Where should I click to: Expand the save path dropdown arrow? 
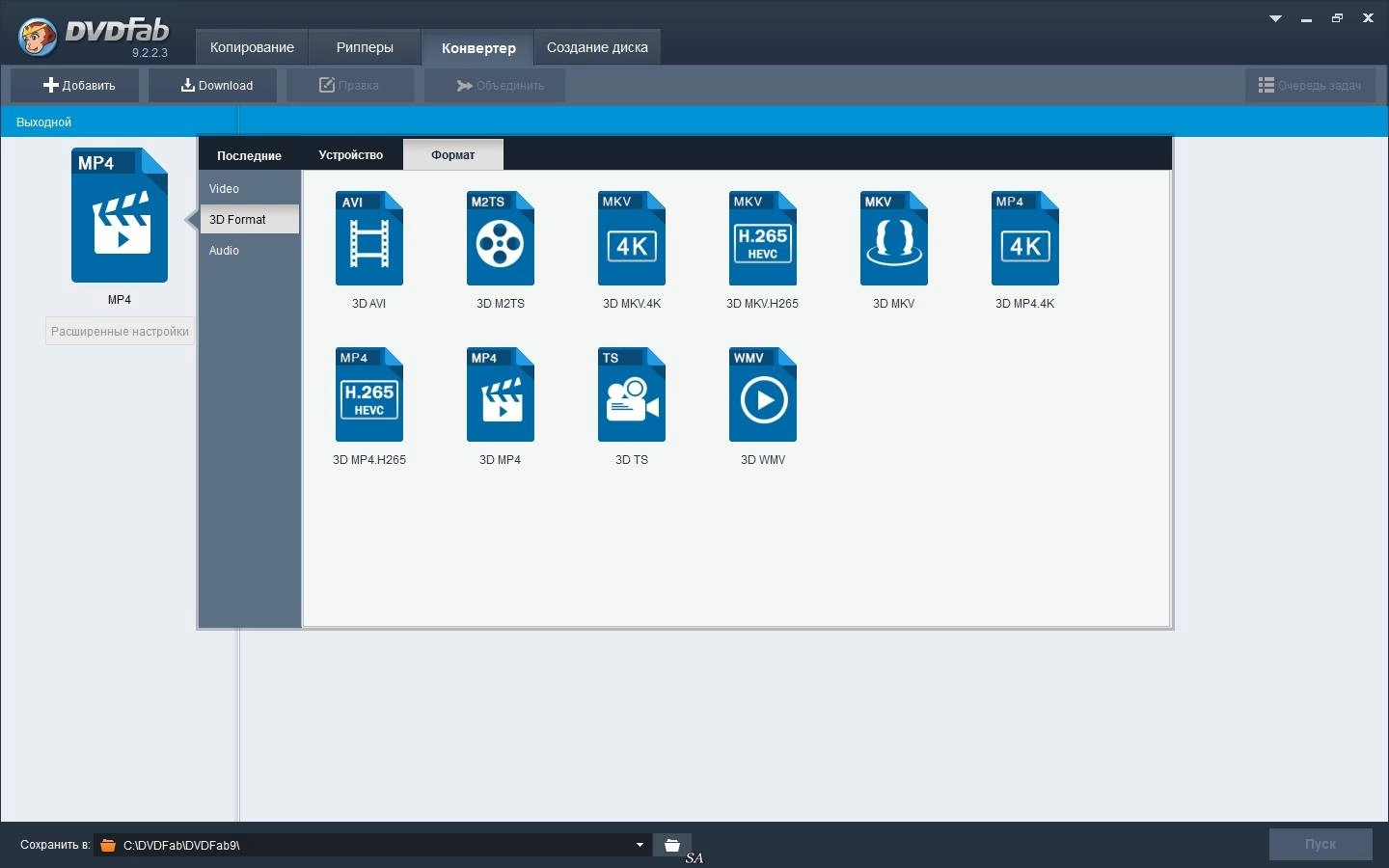[640, 845]
